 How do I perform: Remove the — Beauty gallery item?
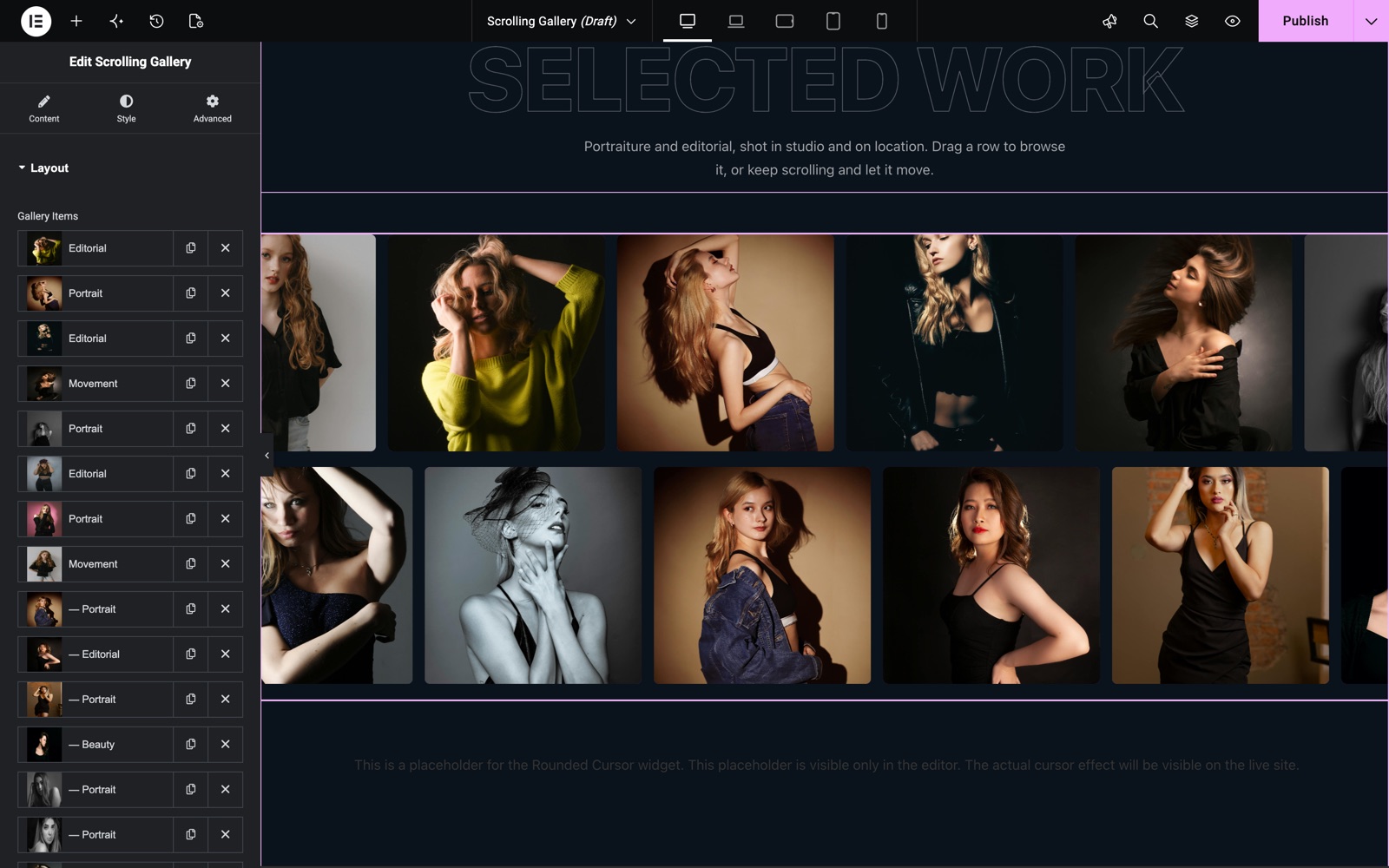[225, 745]
